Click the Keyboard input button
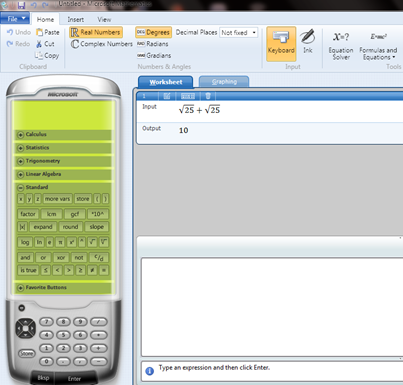403x385 pixels. click(281, 44)
